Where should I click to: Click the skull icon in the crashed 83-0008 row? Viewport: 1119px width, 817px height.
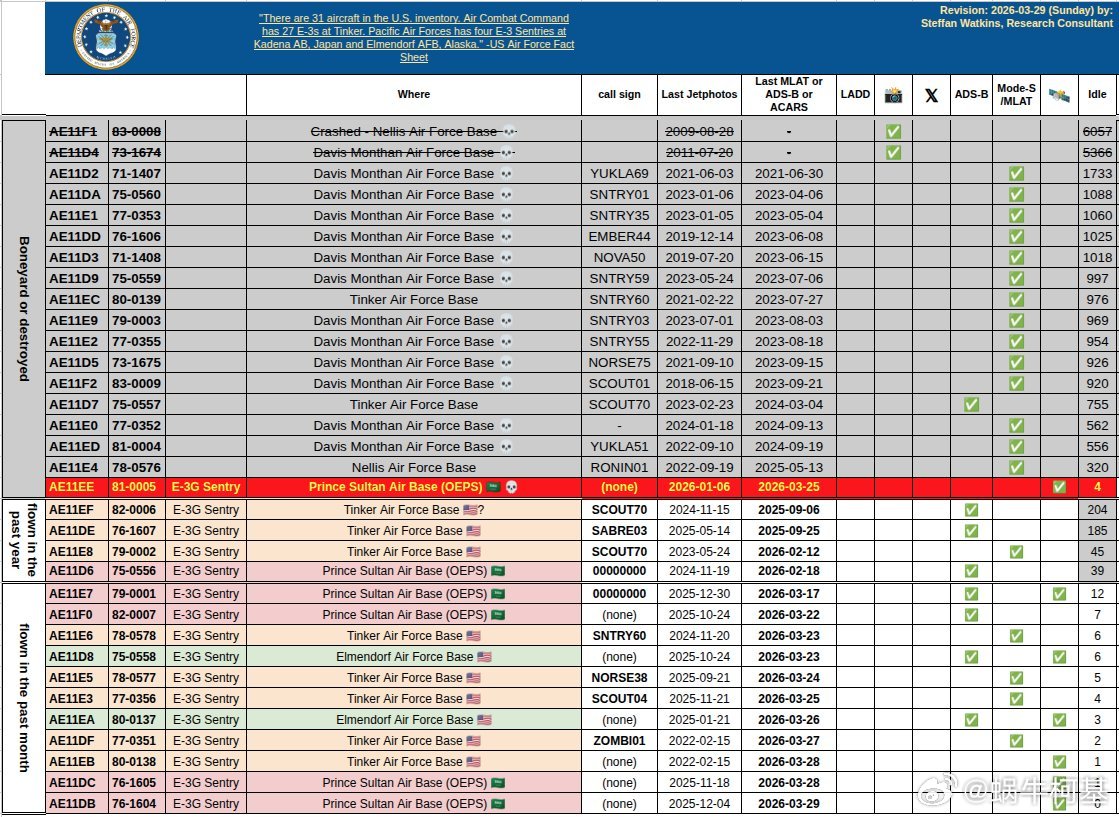[509, 132]
